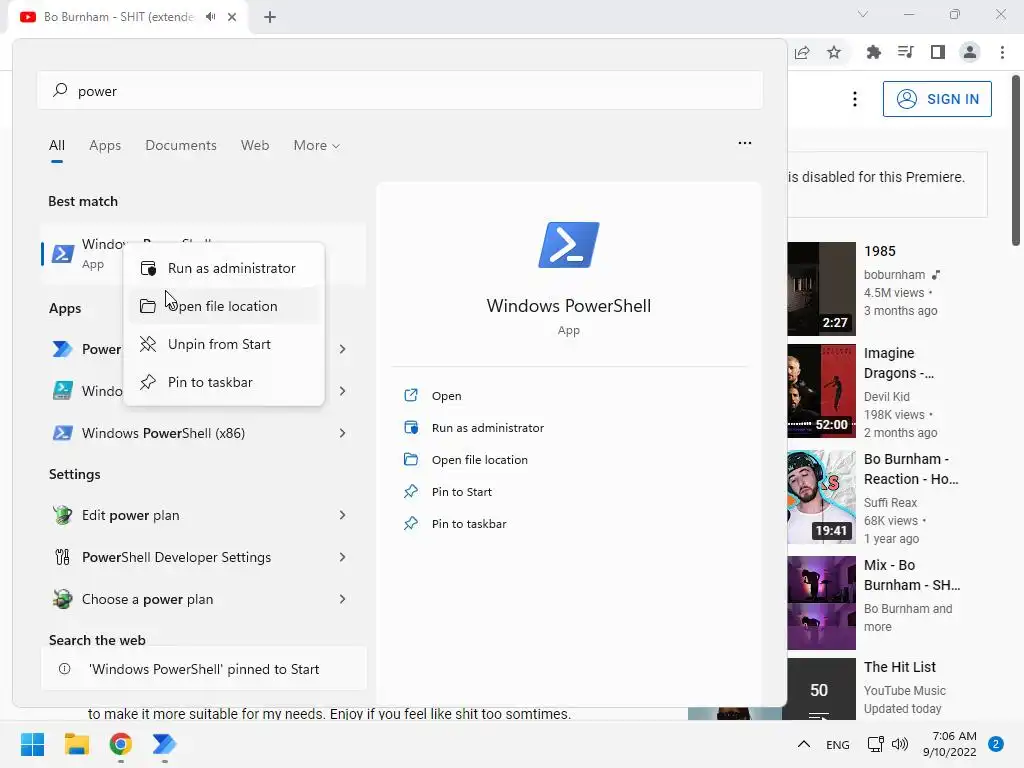Open Google Chrome from taskbar
This screenshot has width=1024, height=768.
pos(120,744)
